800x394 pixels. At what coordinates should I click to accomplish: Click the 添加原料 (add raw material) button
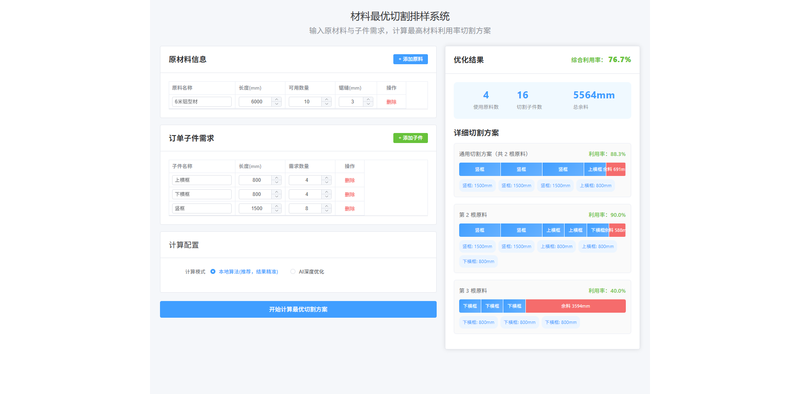410,59
